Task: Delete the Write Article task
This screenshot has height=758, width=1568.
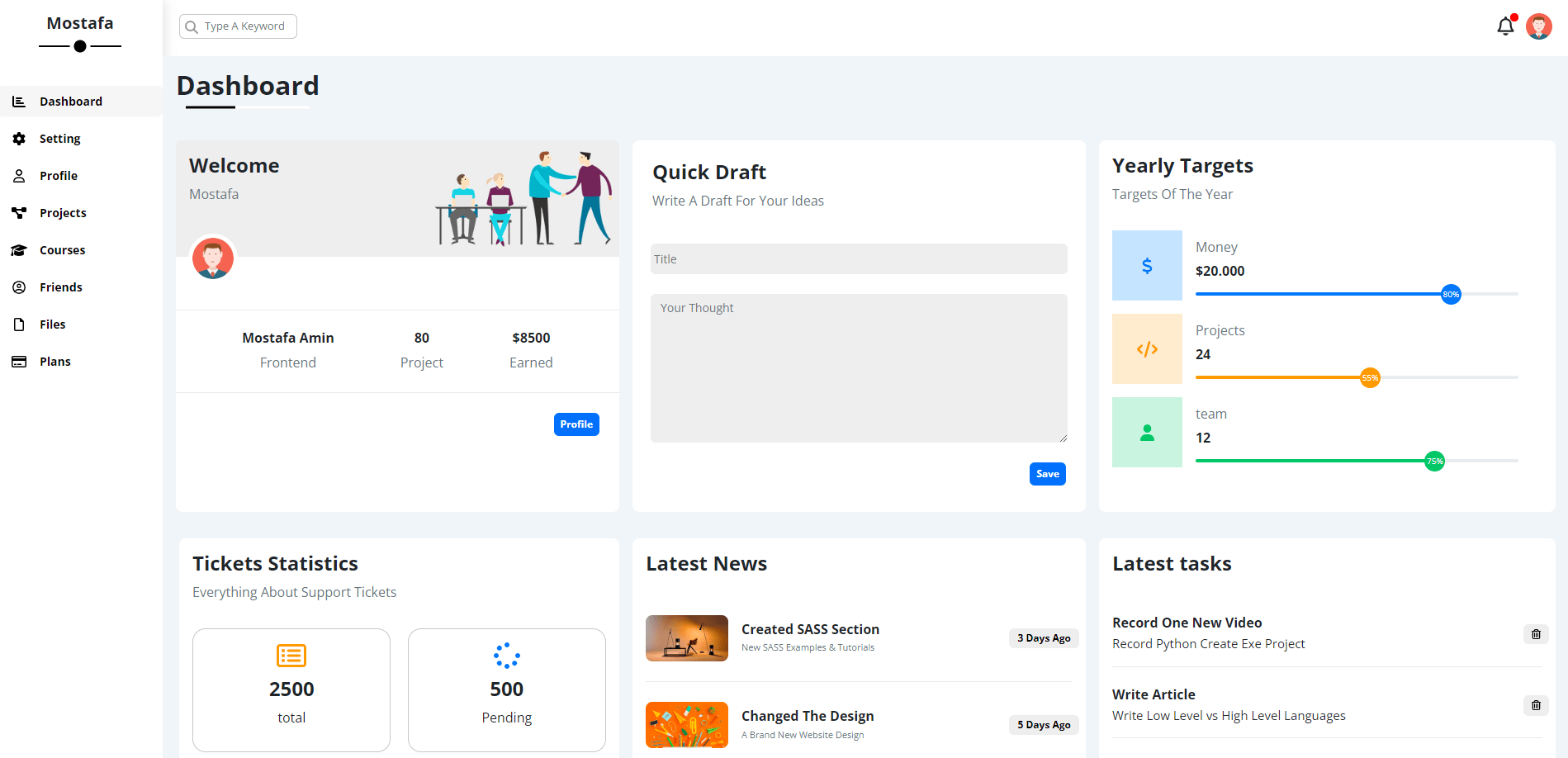Action: pos(1536,705)
